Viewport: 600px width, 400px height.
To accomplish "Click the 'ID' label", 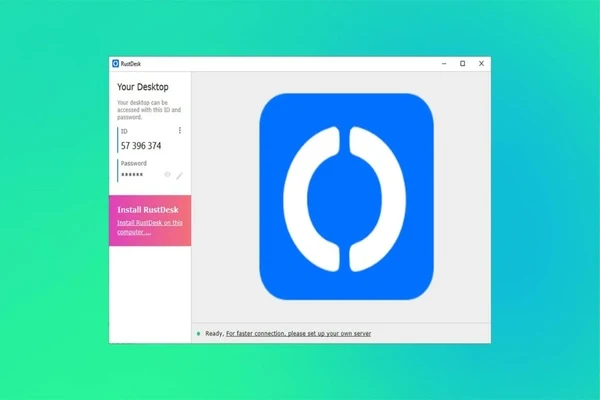I will click(x=124, y=131).
